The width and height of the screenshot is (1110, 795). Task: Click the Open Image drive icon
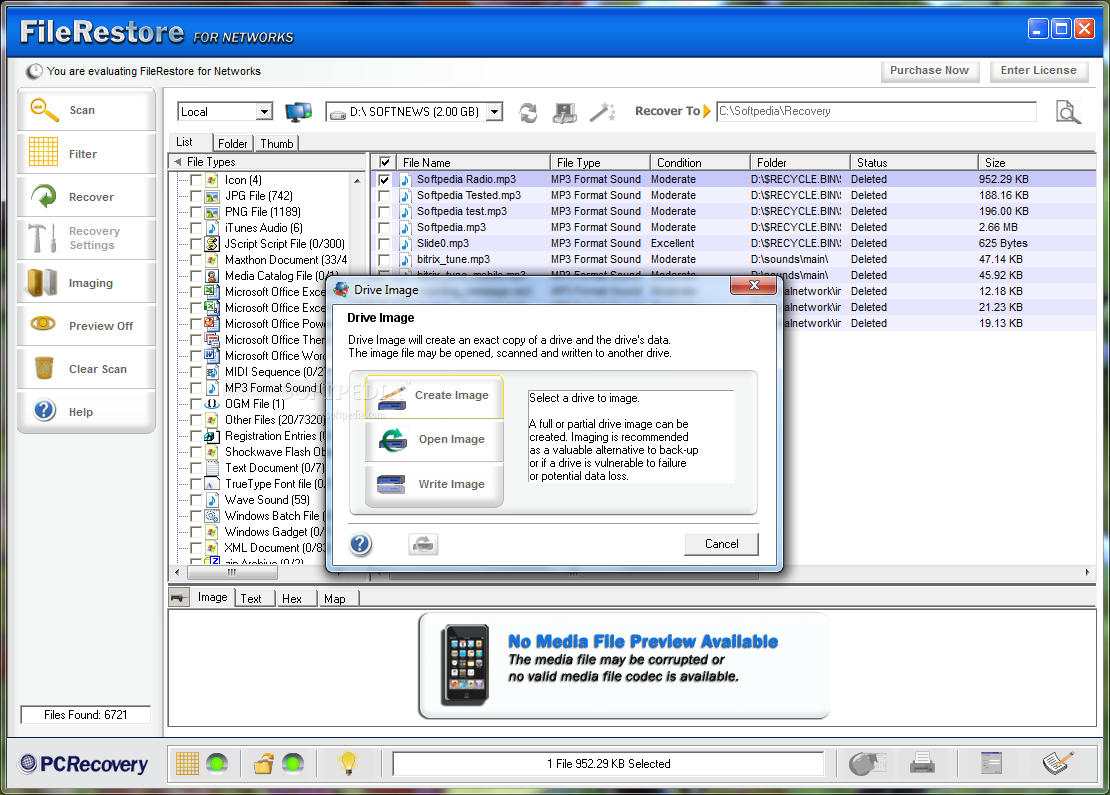point(392,440)
